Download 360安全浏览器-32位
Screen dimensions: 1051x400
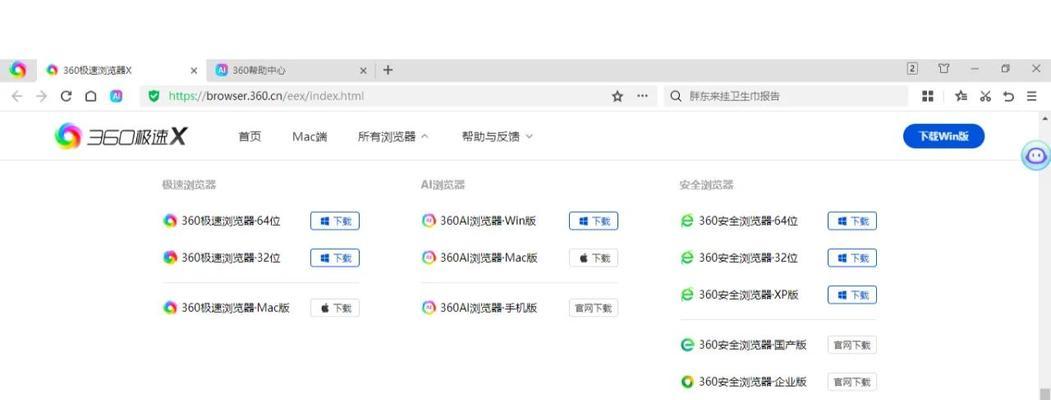coord(852,258)
